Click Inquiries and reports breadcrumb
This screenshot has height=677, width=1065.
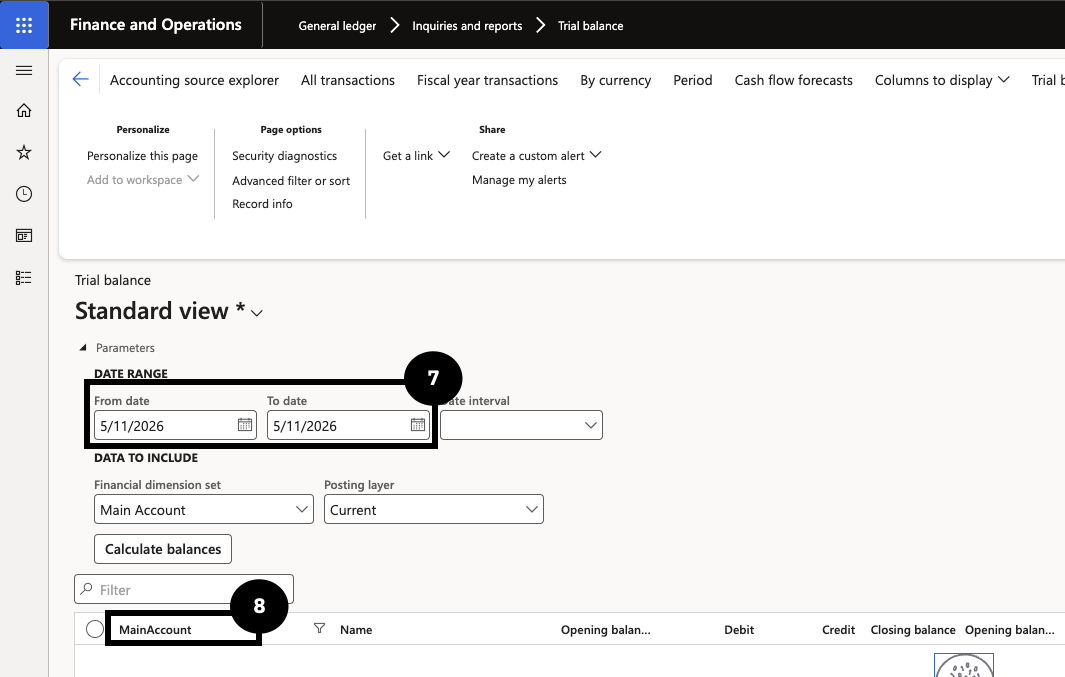[467, 26]
